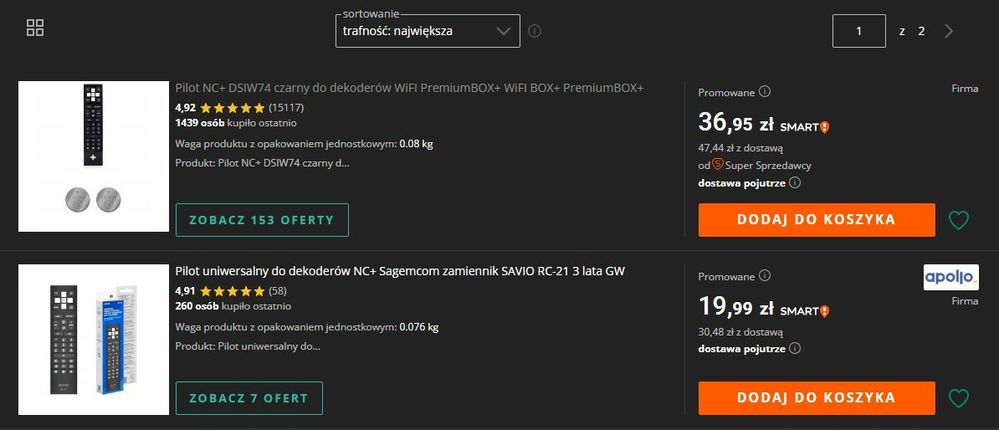Add the 19,99 zł SAVIO remote to cart
999x430 pixels.
tap(816, 398)
